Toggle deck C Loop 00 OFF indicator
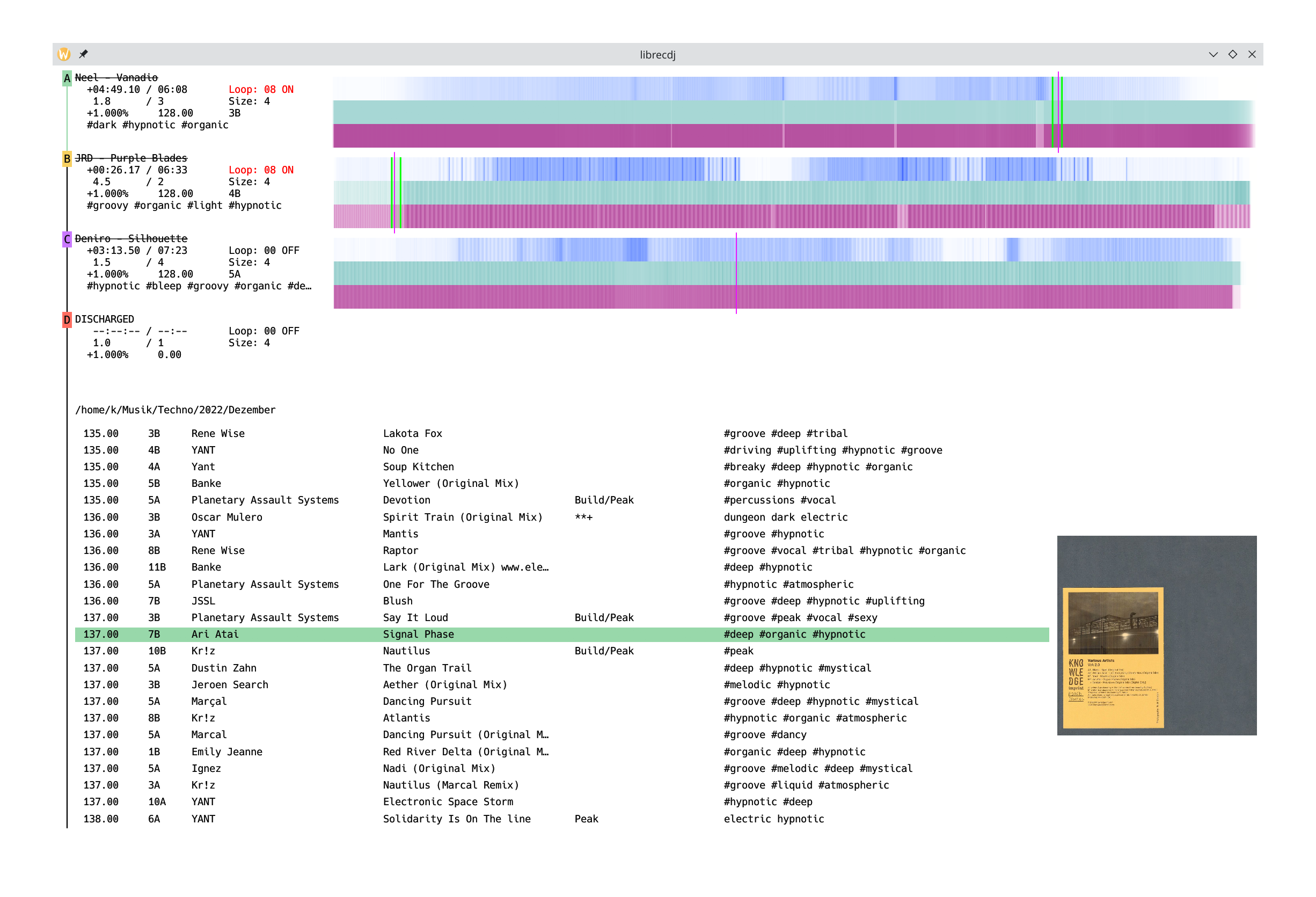 point(264,250)
